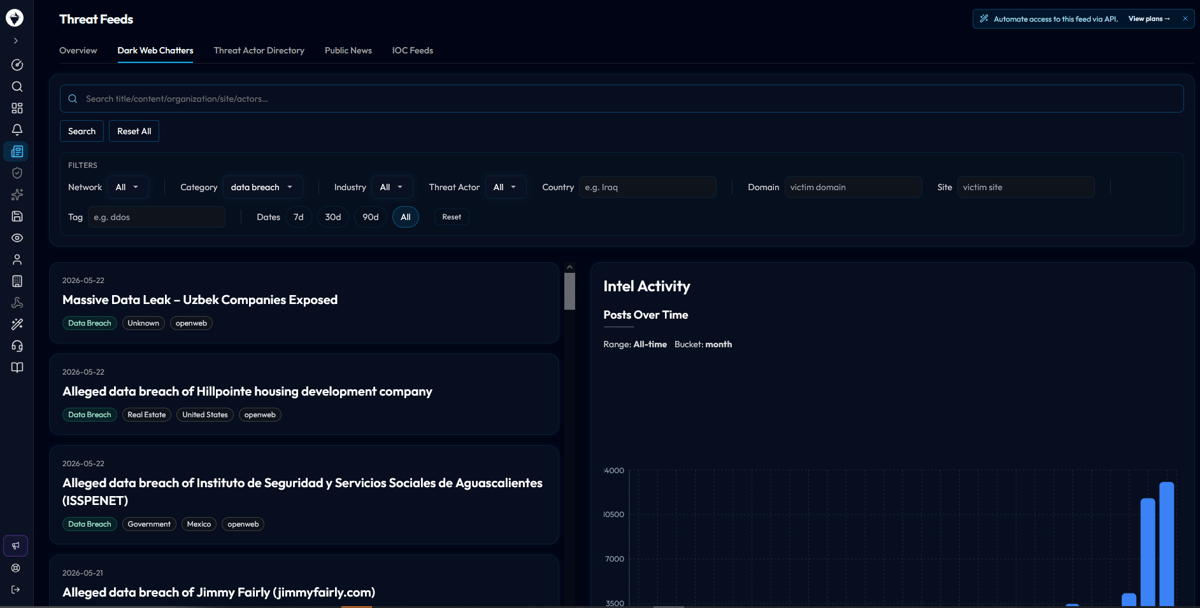Select the 90d date range
This screenshot has width=1200, height=608.
[370, 217]
